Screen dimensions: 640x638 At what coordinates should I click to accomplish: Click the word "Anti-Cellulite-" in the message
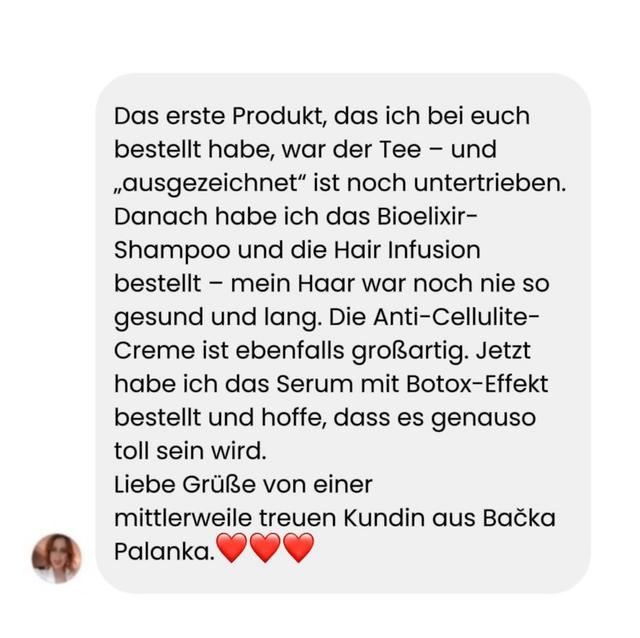(x=456, y=317)
